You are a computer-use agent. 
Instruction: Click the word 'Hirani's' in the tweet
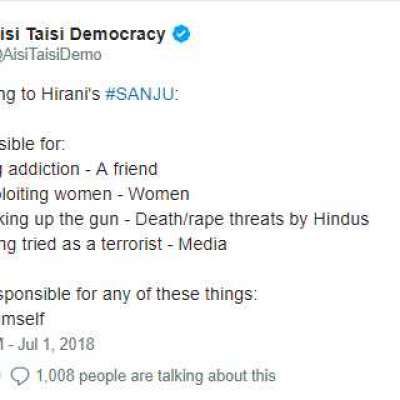click(70, 94)
